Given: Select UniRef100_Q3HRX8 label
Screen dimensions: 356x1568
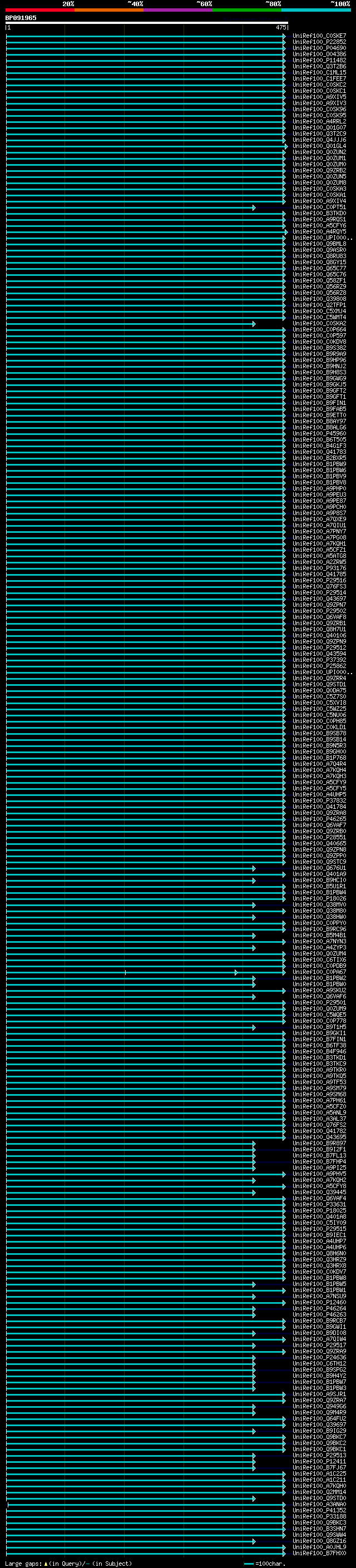Looking at the screenshot, I should pyautogui.click(x=319, y=1265).
